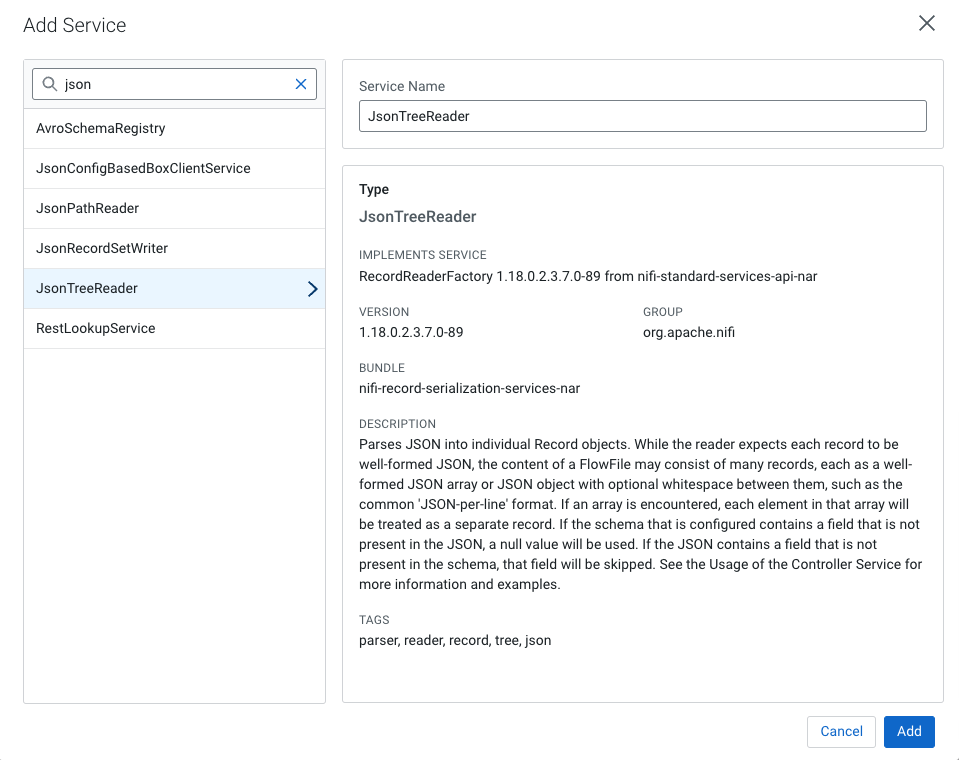The height and width of the screenshot is (760, 959).
Task: Focus the service search field
Action: click(x=175, y=85)
